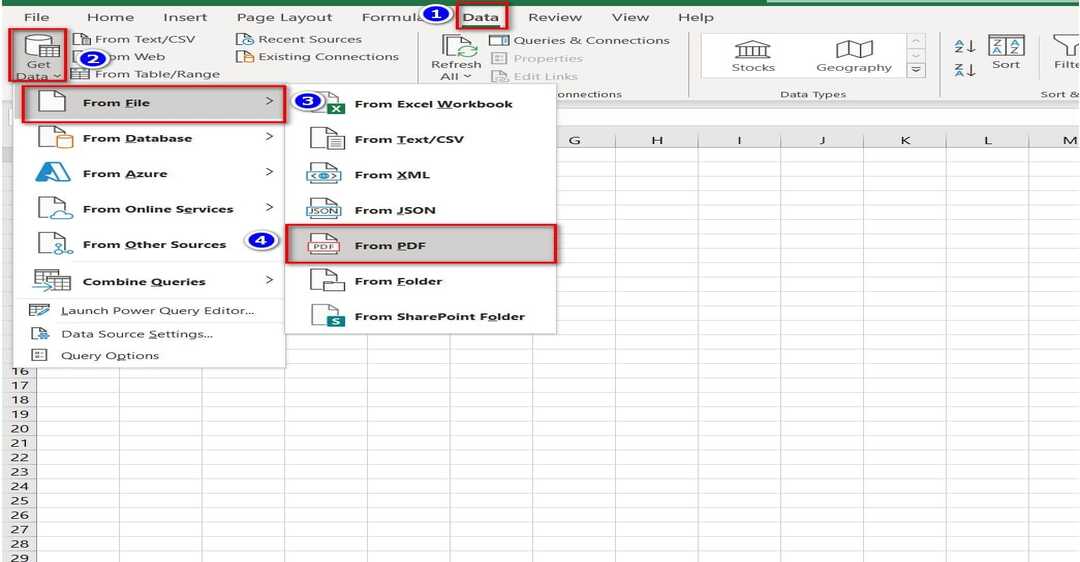This screenshot has height=562, width=1080.
Task: Select the Stocks data type icon
Action: click(752, 49)
